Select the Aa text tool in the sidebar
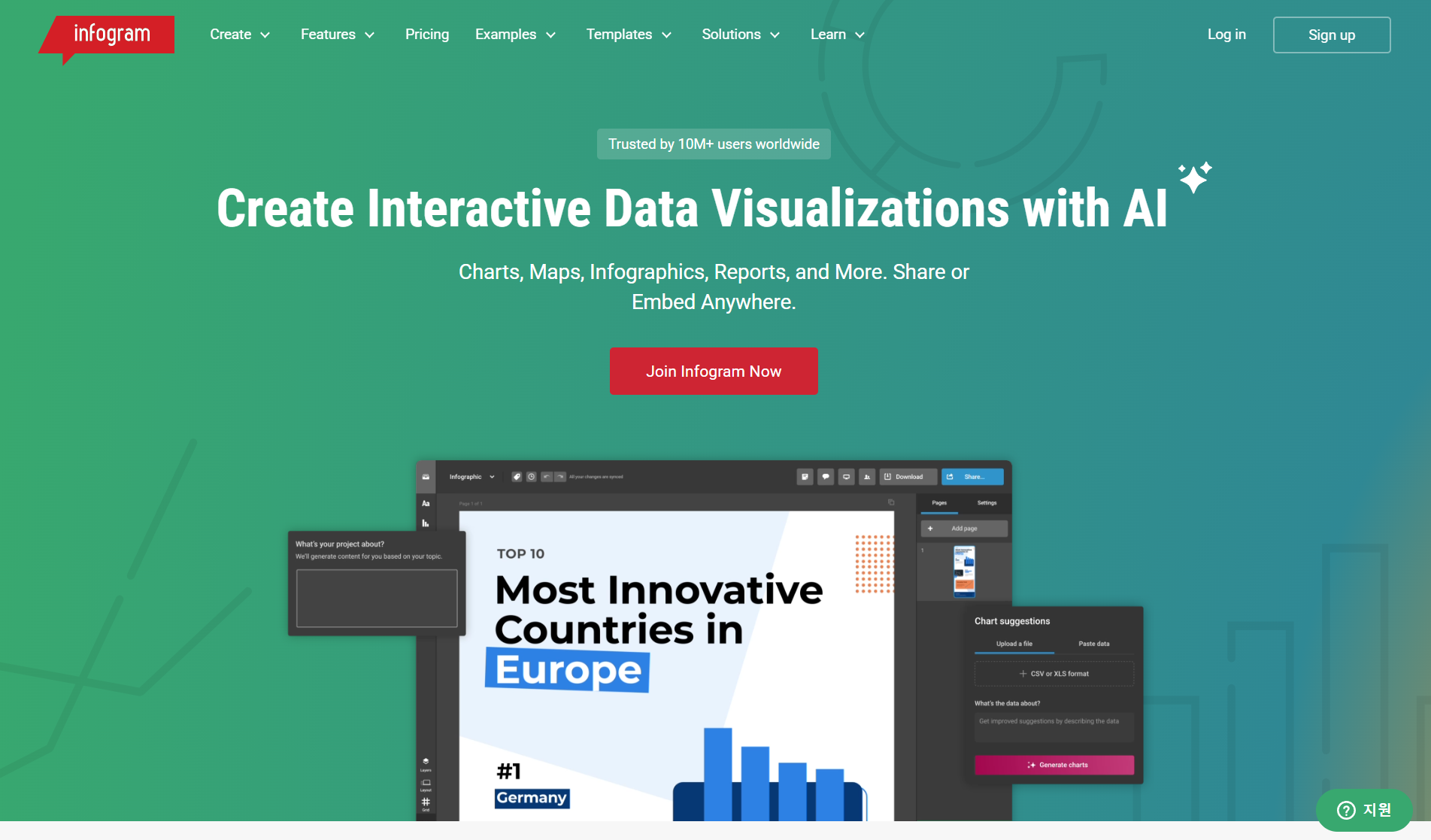 coord(426,504)
